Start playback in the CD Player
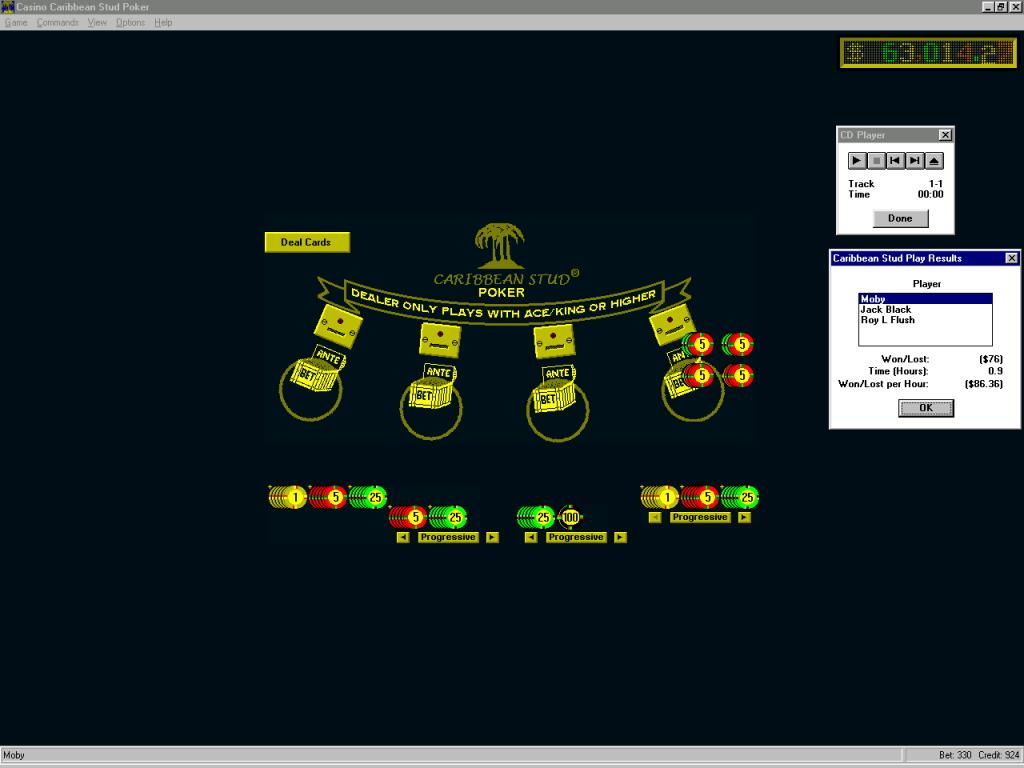 [857, 161]
